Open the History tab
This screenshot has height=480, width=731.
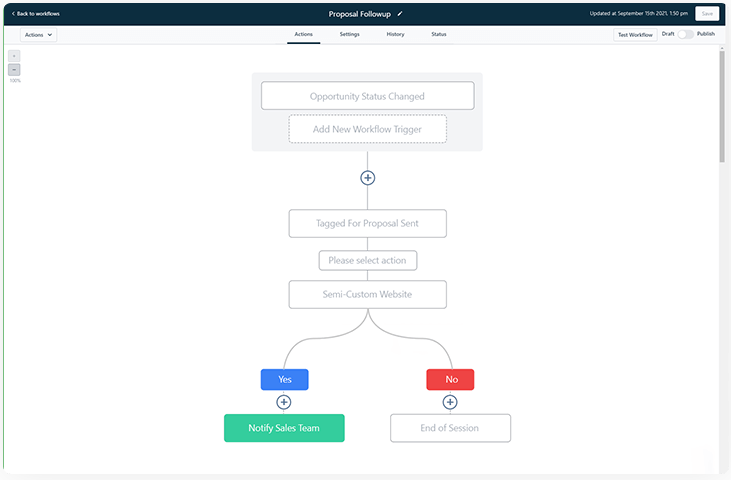click(396, 34)
